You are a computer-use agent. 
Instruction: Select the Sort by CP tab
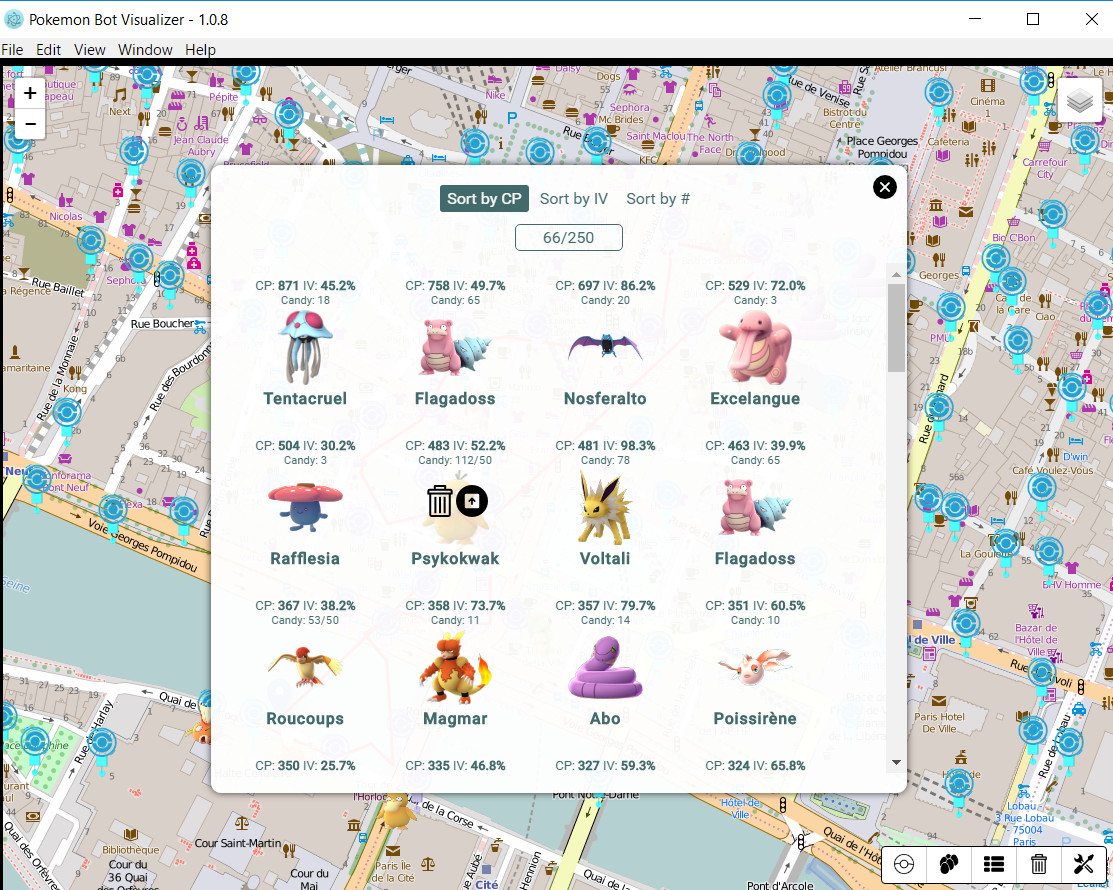[x=484, y=199]
